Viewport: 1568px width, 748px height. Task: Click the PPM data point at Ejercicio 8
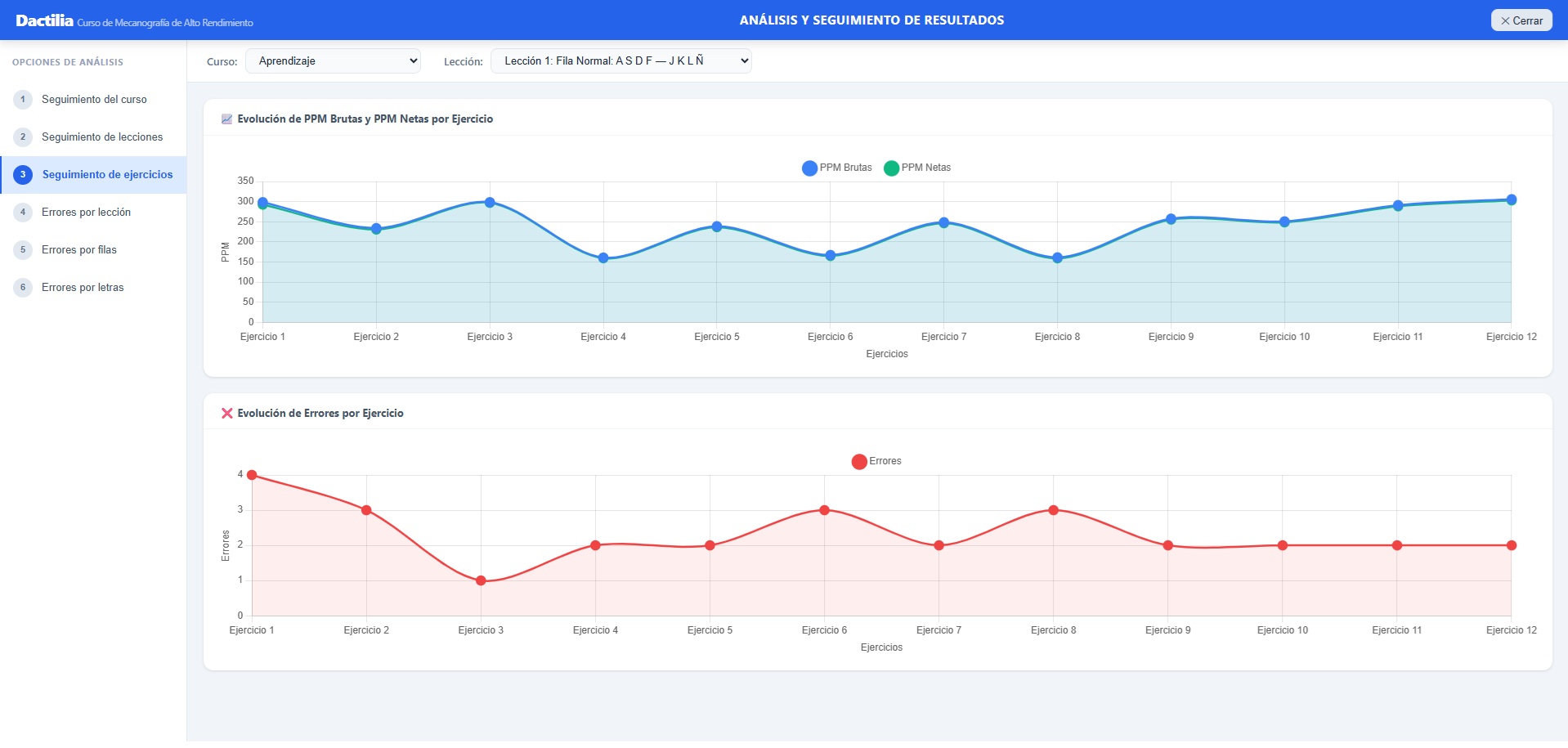[x=1057, y=258]
